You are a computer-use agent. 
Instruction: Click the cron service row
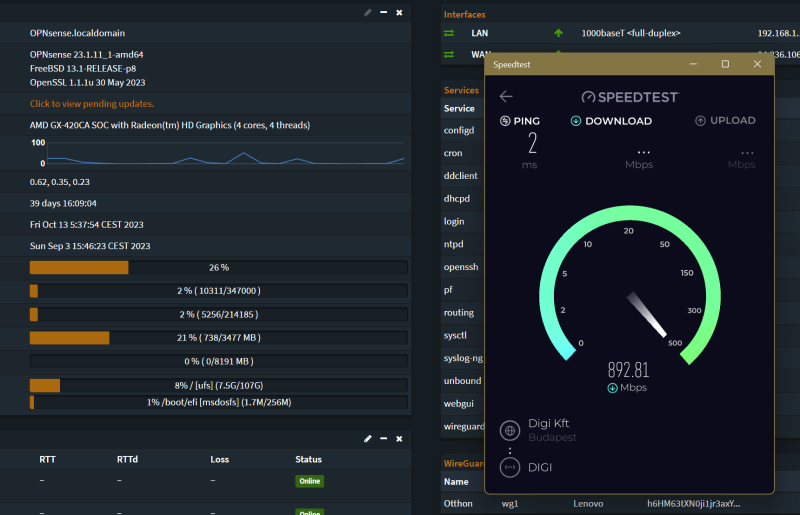pyautogui.click(x=462, y=153)
